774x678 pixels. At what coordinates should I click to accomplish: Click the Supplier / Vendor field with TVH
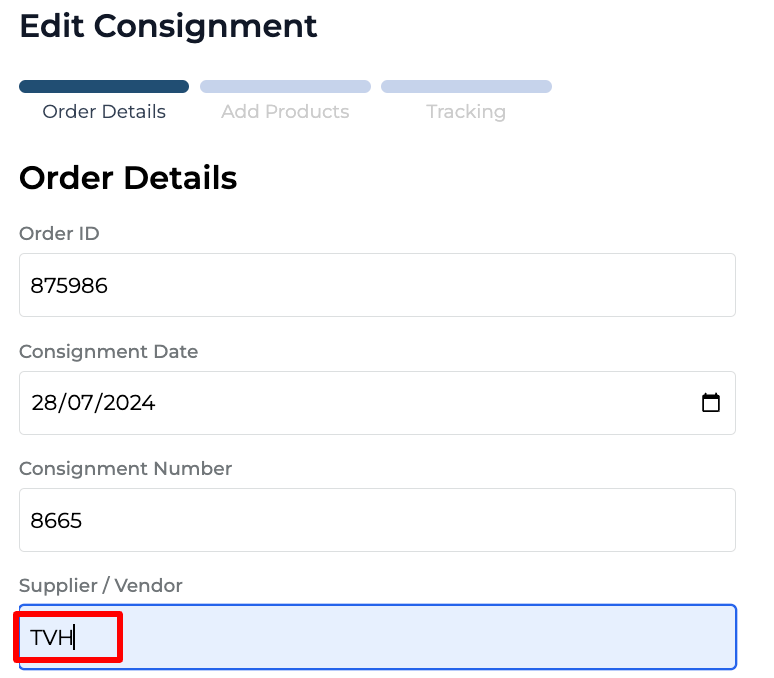[x=377, y=637]
